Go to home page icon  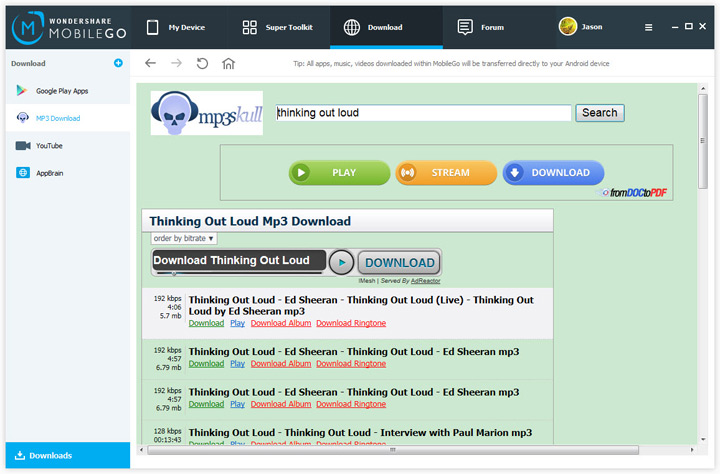[x=228, y=63]
